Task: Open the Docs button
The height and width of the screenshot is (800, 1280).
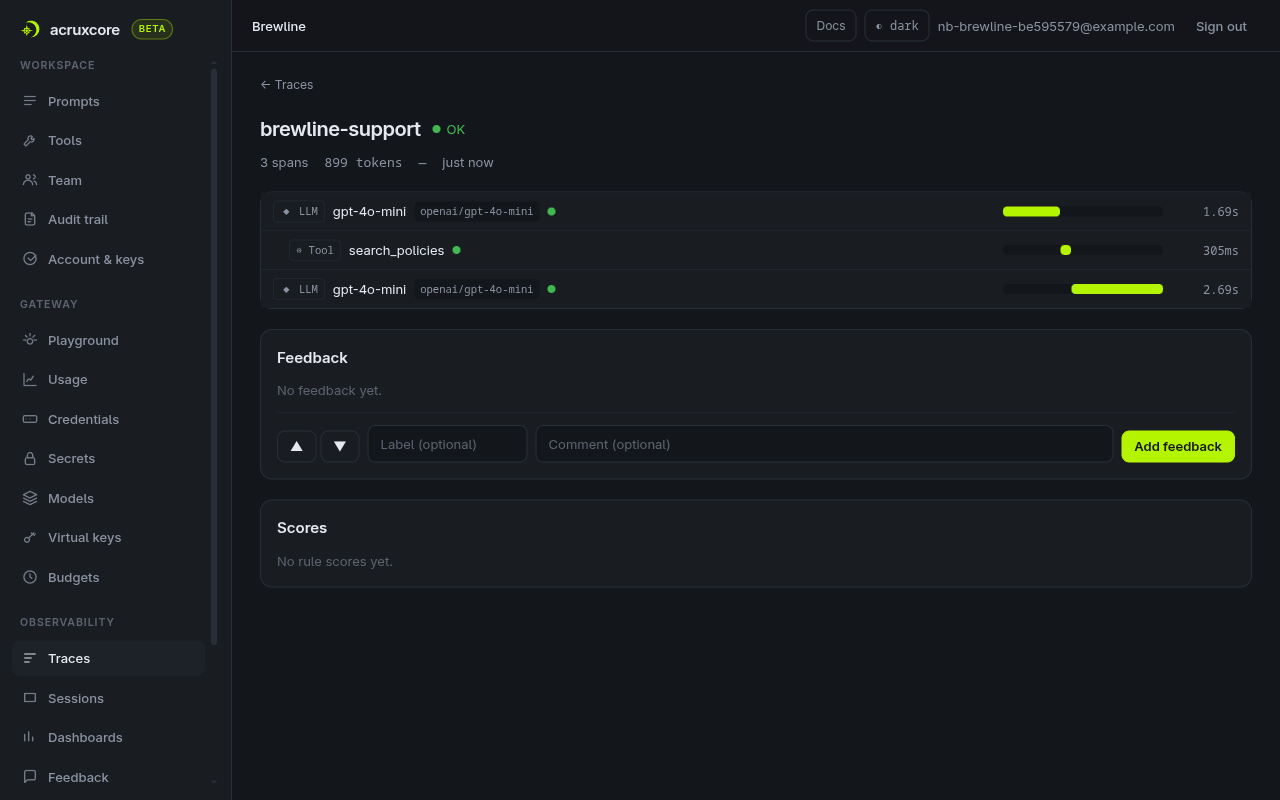Action: point(831,26)
